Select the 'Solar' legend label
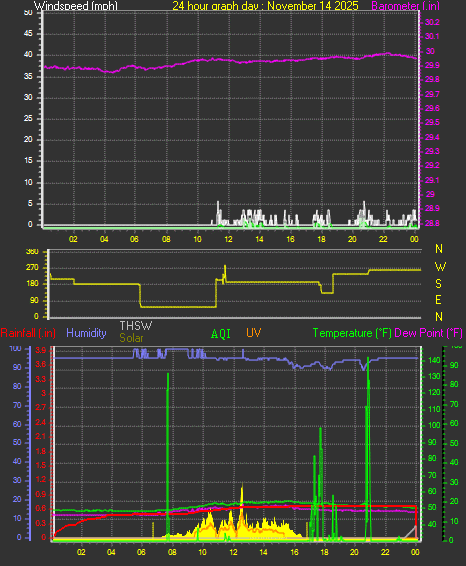466x566 pixels. click(131, 338)
